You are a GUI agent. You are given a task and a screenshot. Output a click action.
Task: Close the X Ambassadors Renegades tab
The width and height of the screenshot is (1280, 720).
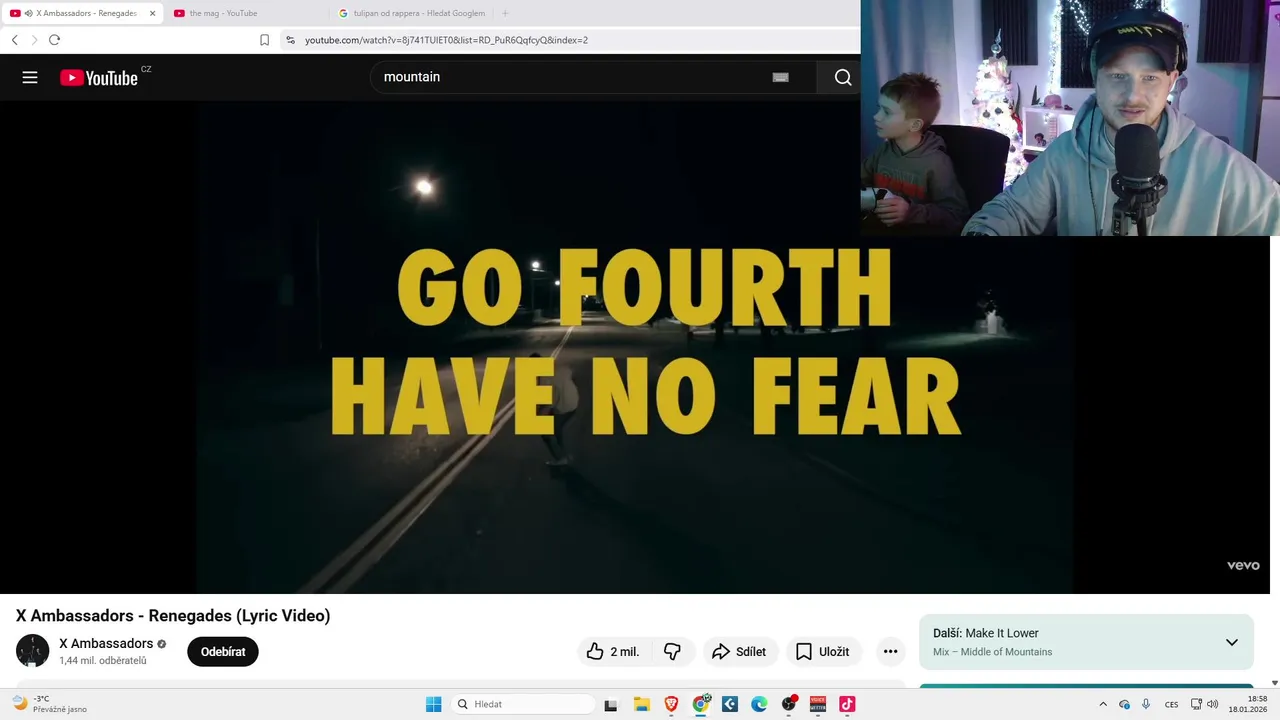coord(153,13)
